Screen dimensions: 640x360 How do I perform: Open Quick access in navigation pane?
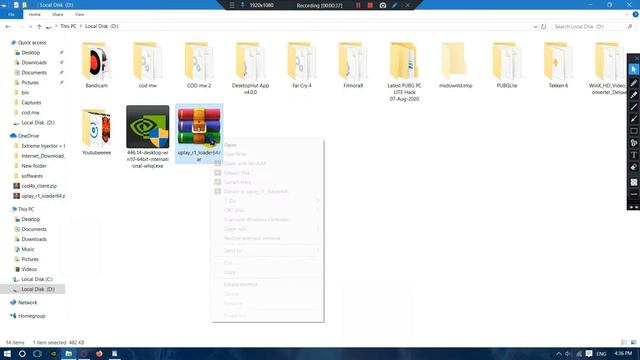point(32,42)
